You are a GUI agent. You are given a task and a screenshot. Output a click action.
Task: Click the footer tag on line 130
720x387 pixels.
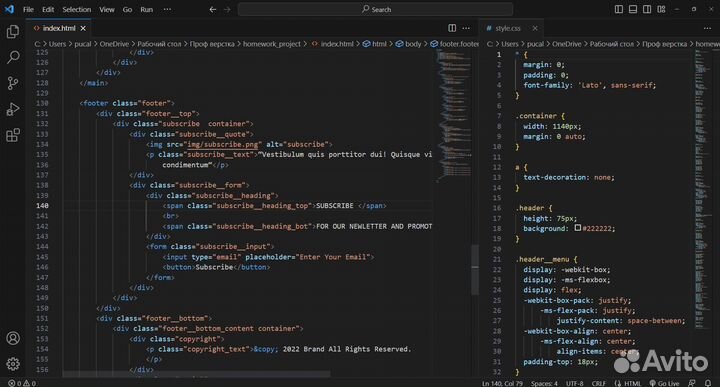(96, 103)
